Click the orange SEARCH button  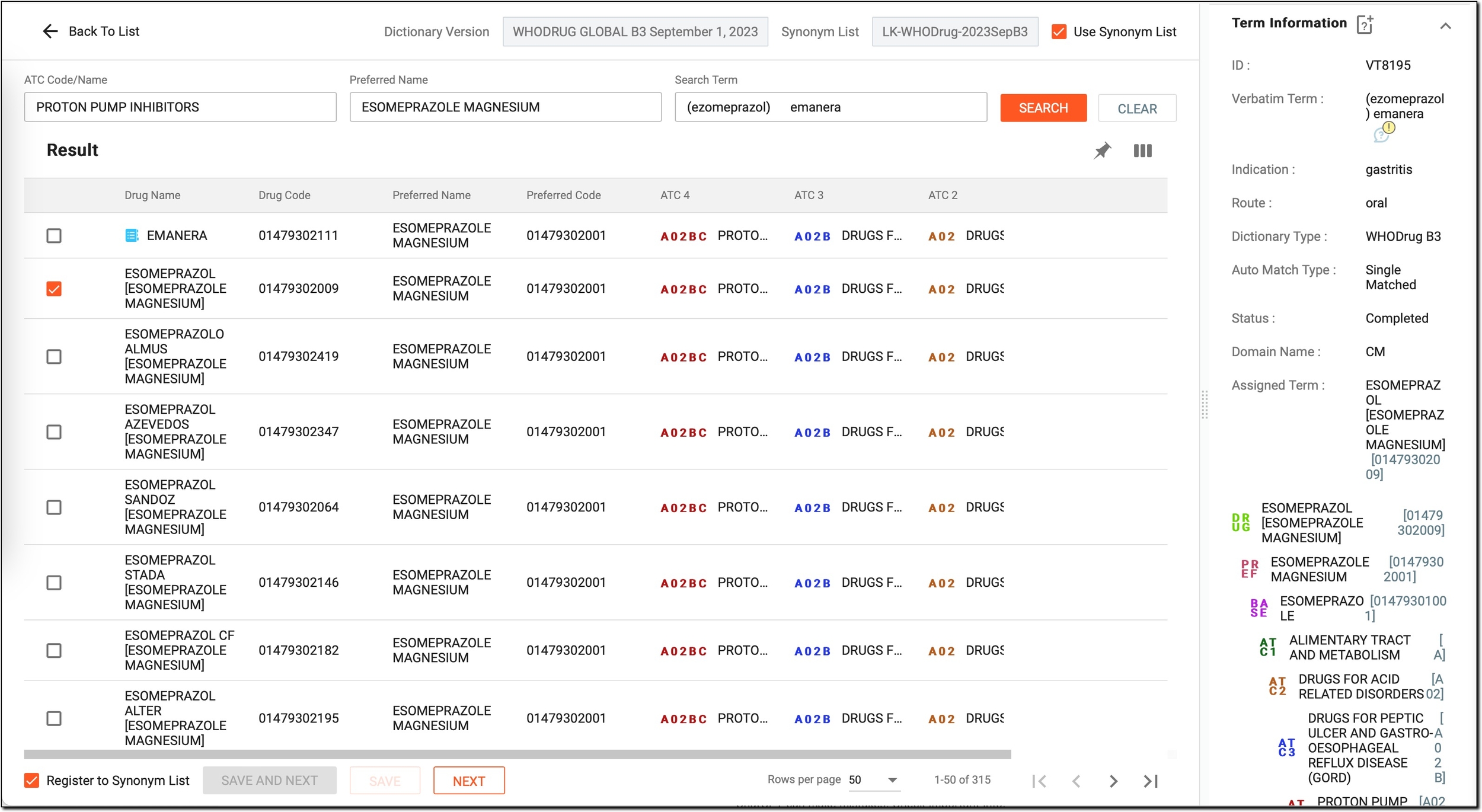coord(1043,108)
